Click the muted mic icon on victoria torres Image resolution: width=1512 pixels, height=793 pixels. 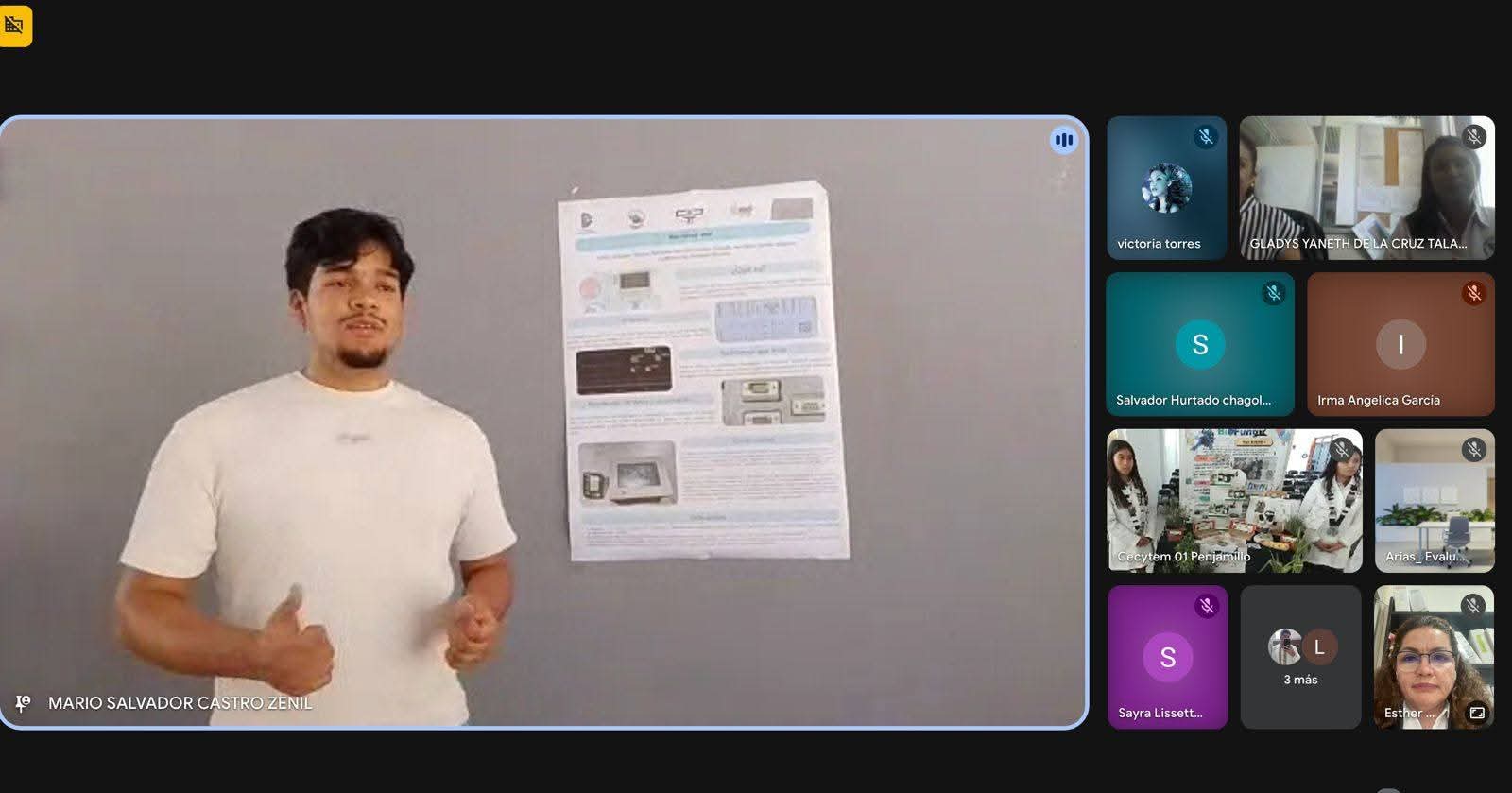1206,137
